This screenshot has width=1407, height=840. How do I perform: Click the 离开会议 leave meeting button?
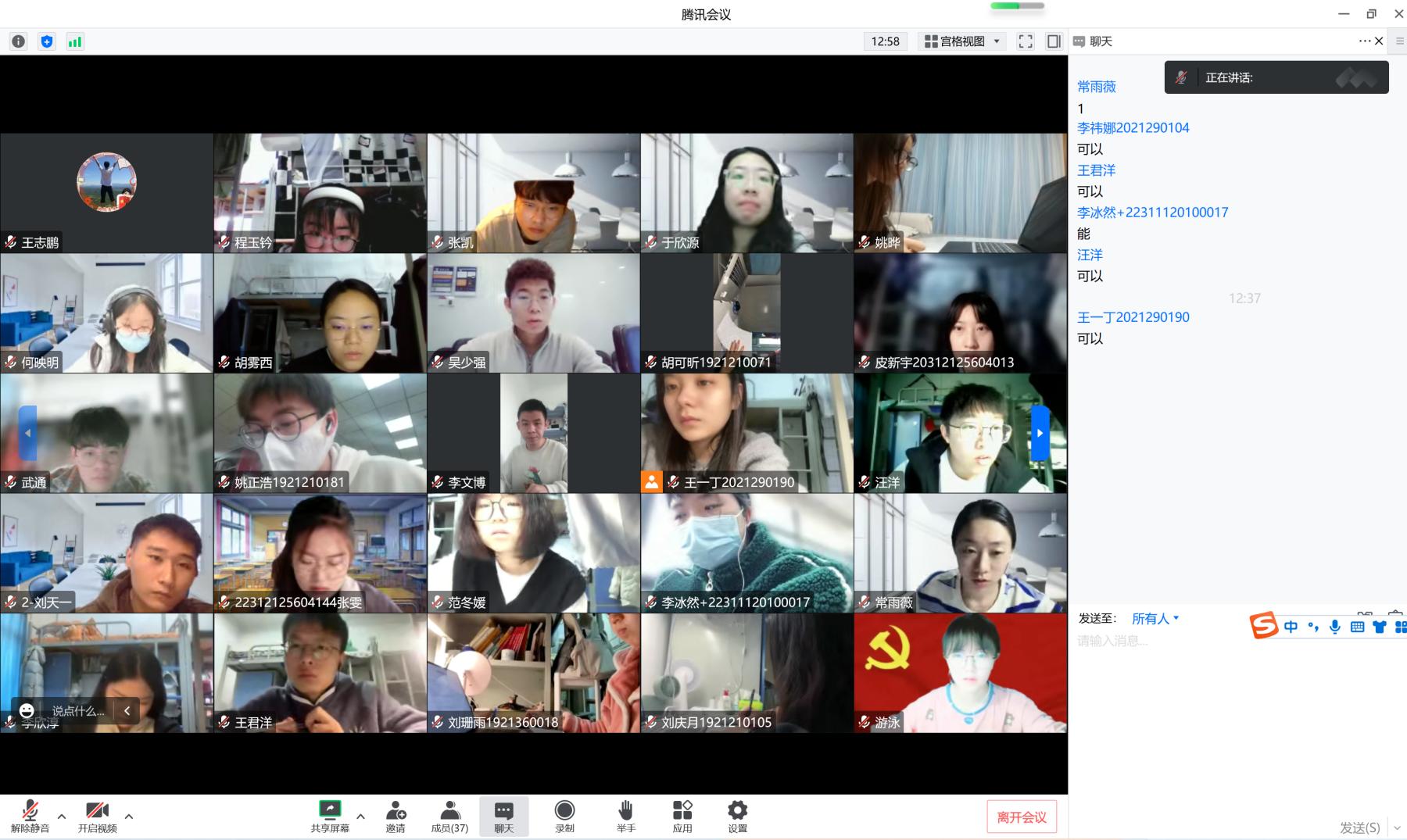[x=1022, y=817]
